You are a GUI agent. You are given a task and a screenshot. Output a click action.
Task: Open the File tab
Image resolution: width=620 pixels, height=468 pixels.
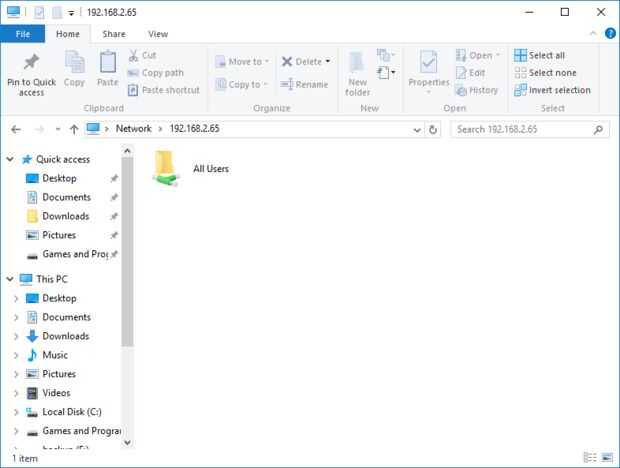coord(23,34)
